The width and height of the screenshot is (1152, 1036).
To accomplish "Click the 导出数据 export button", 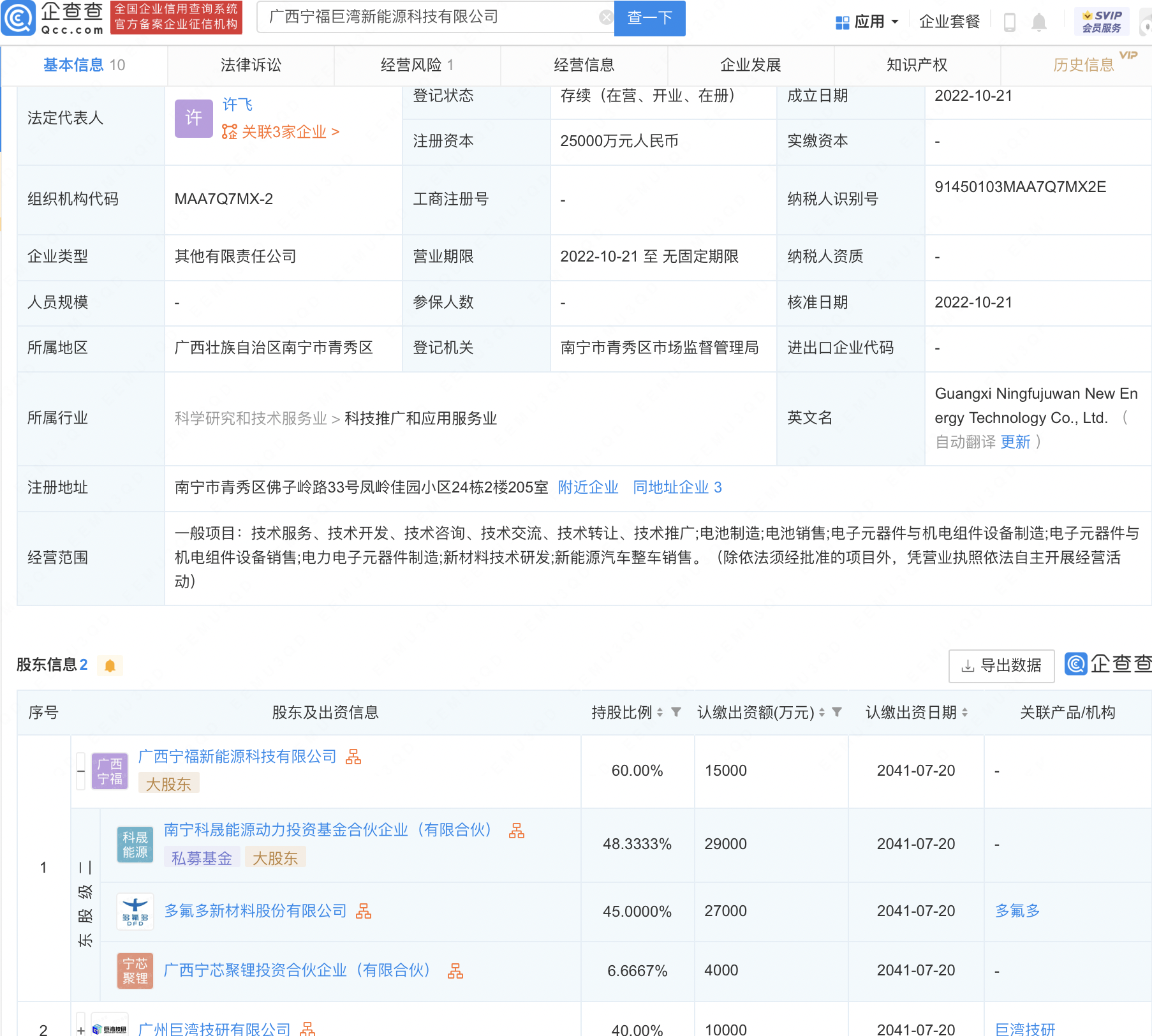I will [x=1001, y=666].
